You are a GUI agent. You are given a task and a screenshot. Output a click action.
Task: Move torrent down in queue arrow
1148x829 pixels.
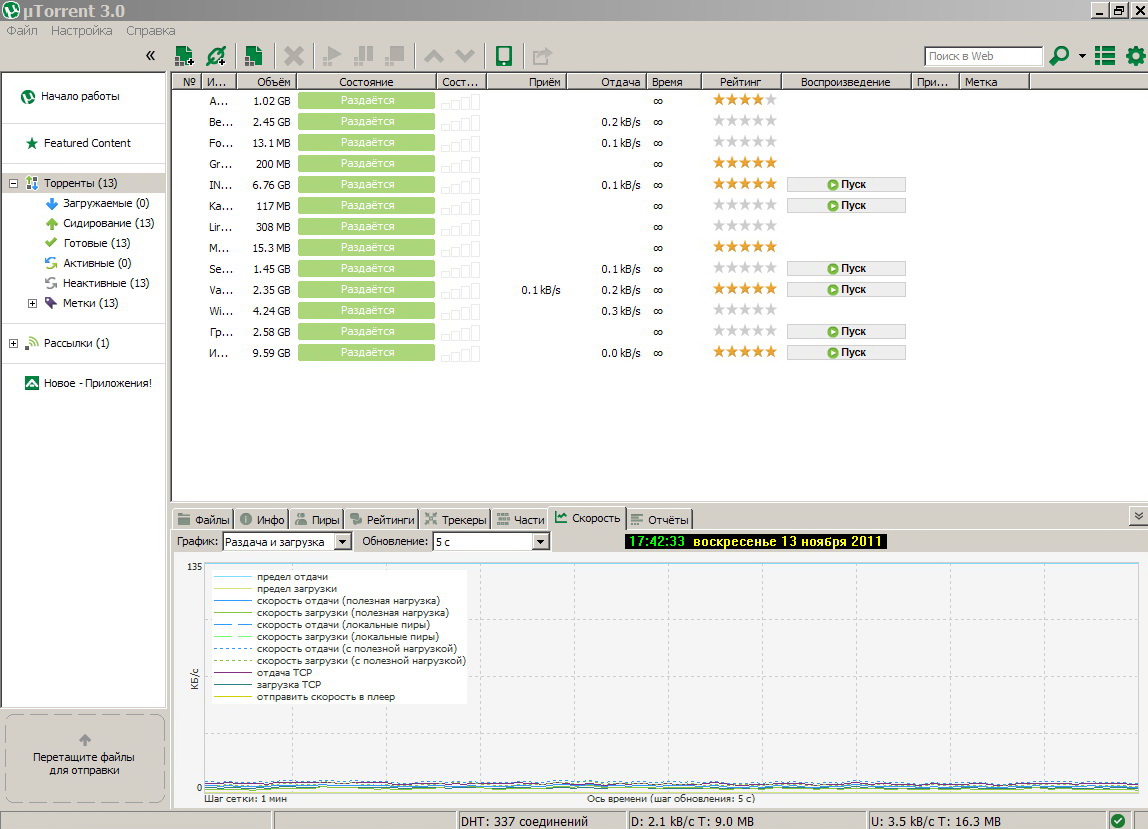(465, 56)
